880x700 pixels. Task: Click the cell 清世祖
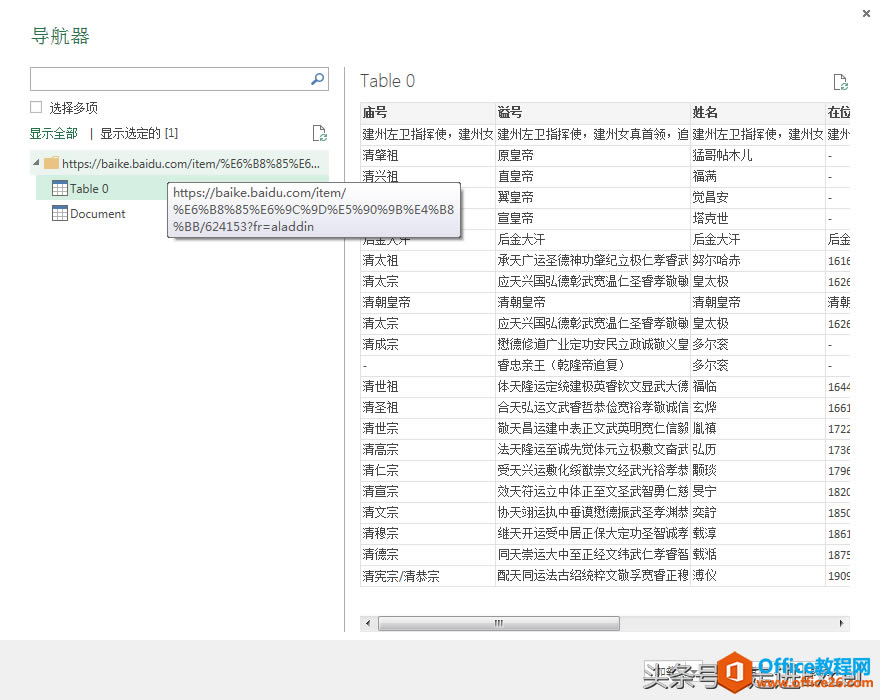(428, 386)
